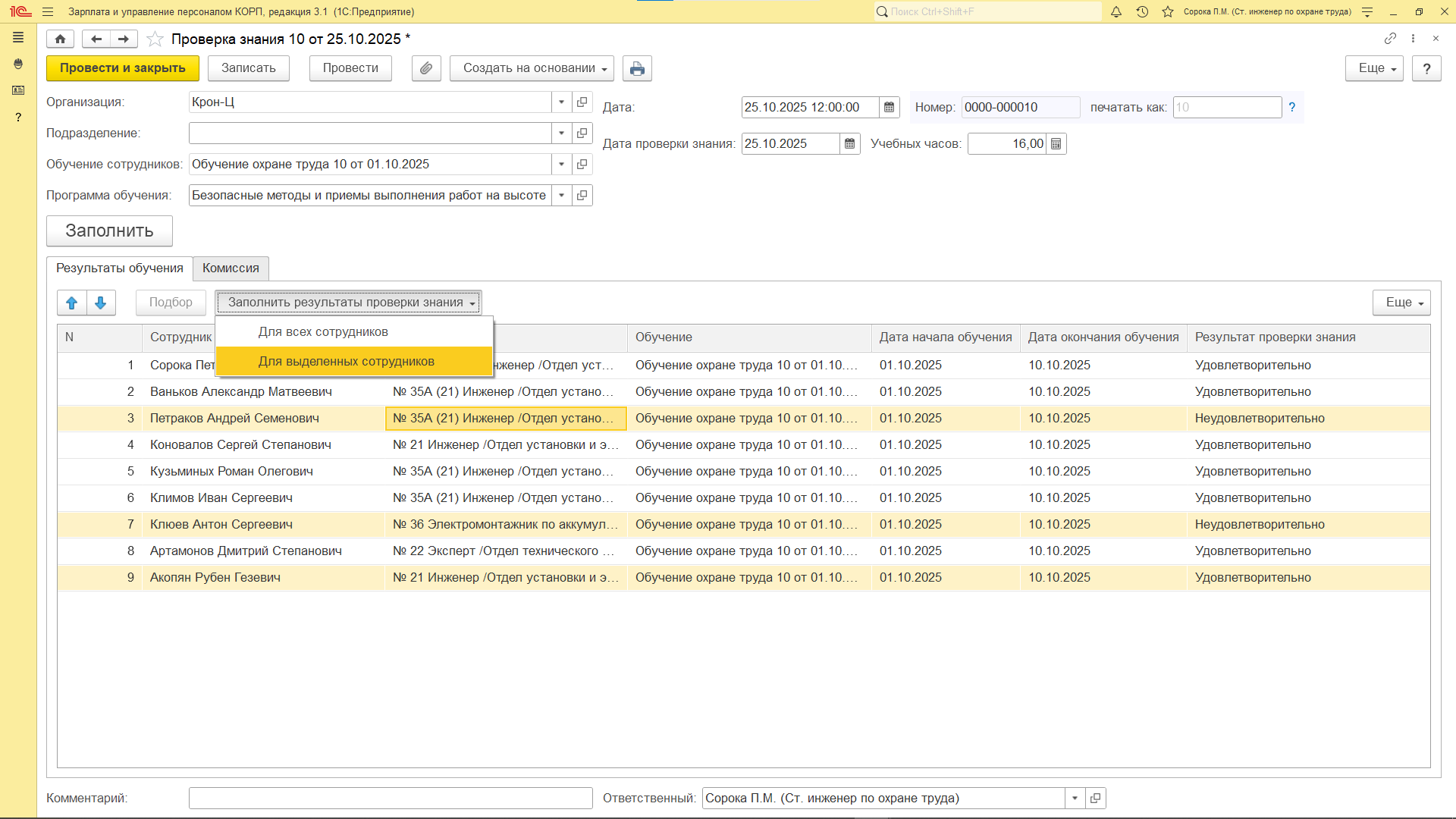Select Для выделенных сотрудников menu item
This screenshot has width=1456, height=819.
pos(347,362)
